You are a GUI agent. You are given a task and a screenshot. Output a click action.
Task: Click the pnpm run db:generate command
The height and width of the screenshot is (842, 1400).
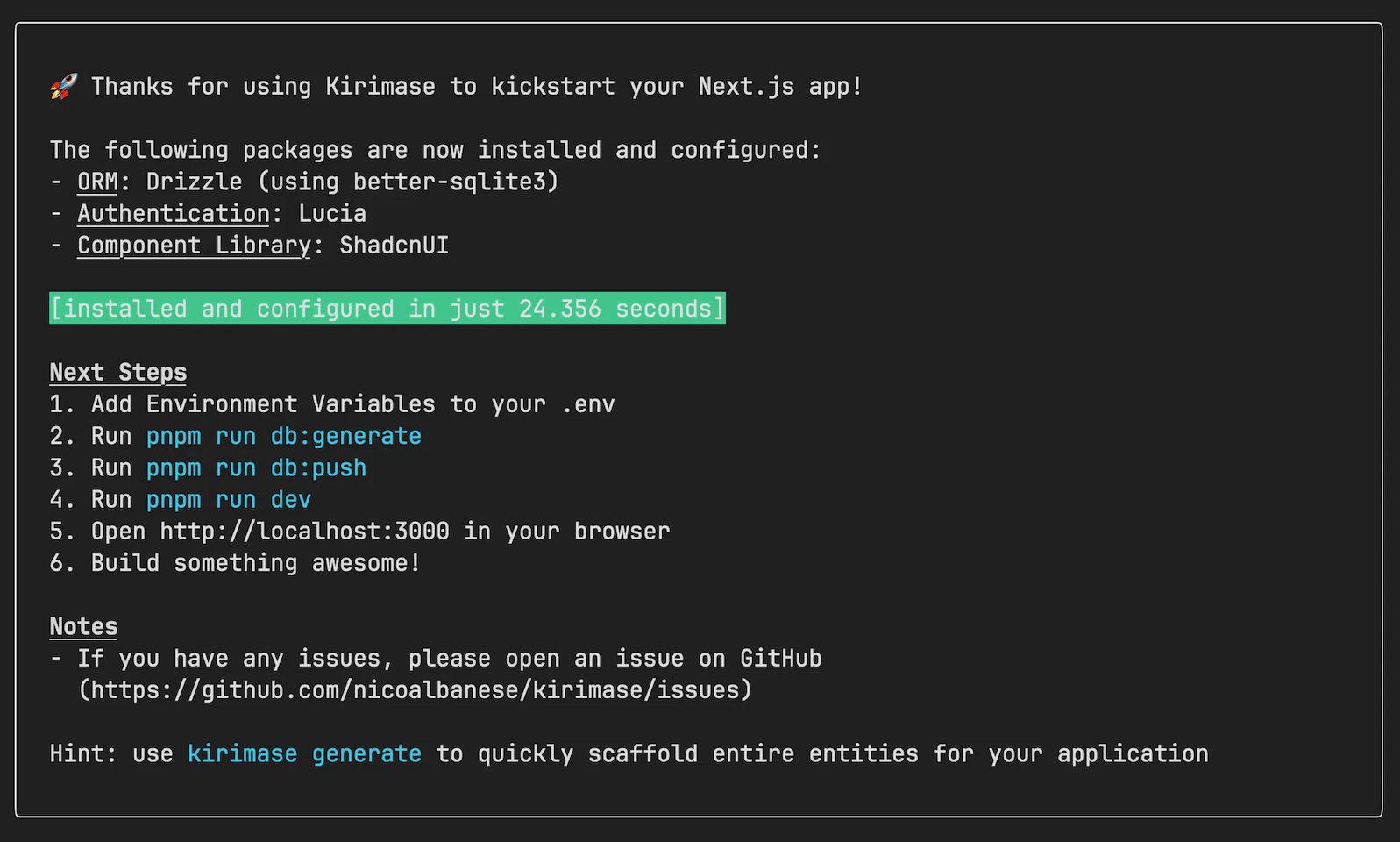pyautogui.click(x=284, y=436)
